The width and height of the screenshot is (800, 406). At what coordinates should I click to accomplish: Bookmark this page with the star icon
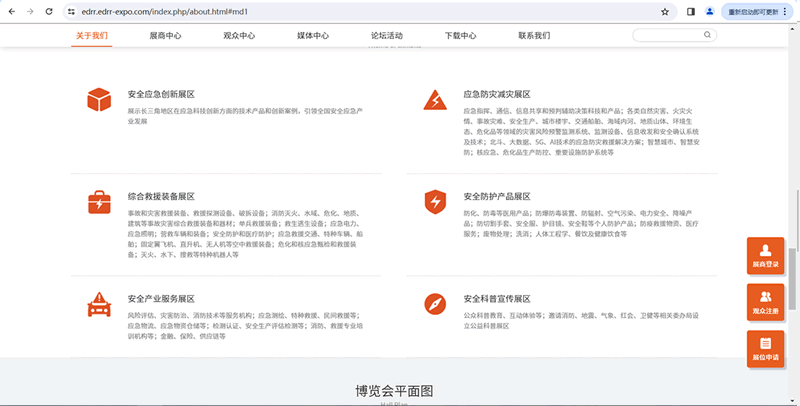(x=665, y=11)
